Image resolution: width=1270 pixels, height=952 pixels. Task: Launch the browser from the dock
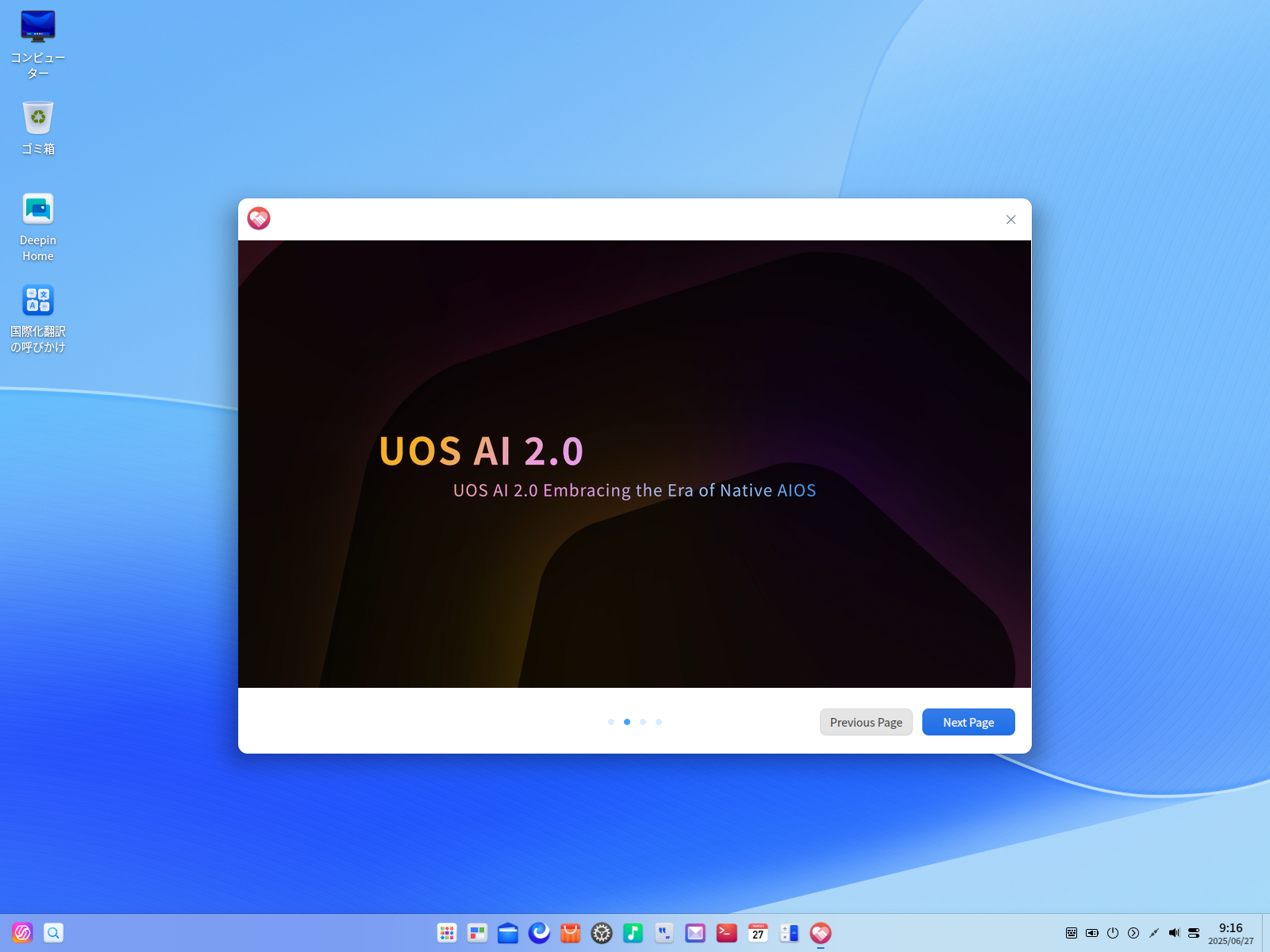pos(540,933)
